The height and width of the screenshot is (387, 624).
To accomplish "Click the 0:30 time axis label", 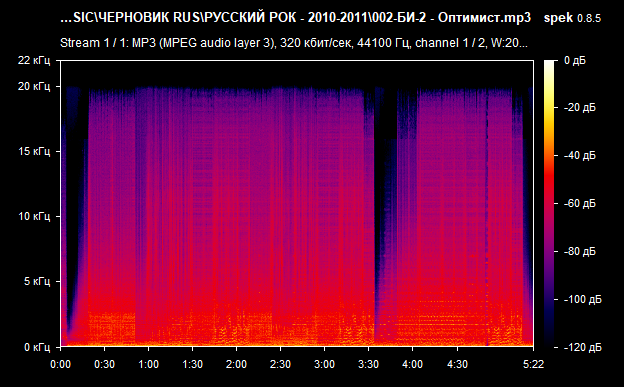I will point(104,364).
